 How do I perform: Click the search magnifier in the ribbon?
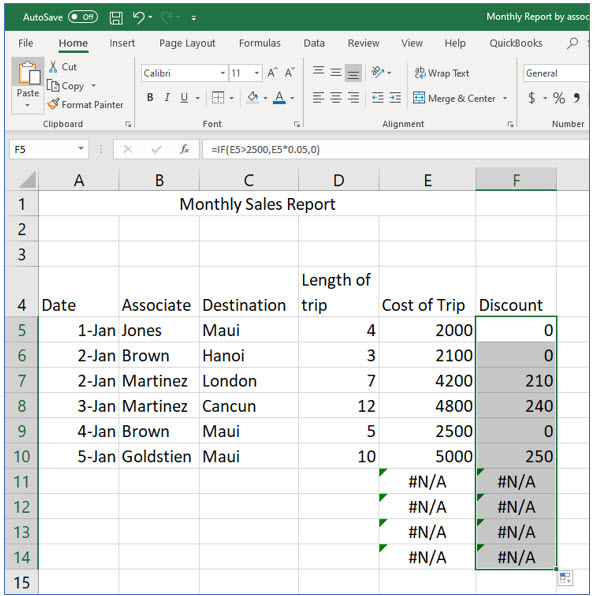572,43
